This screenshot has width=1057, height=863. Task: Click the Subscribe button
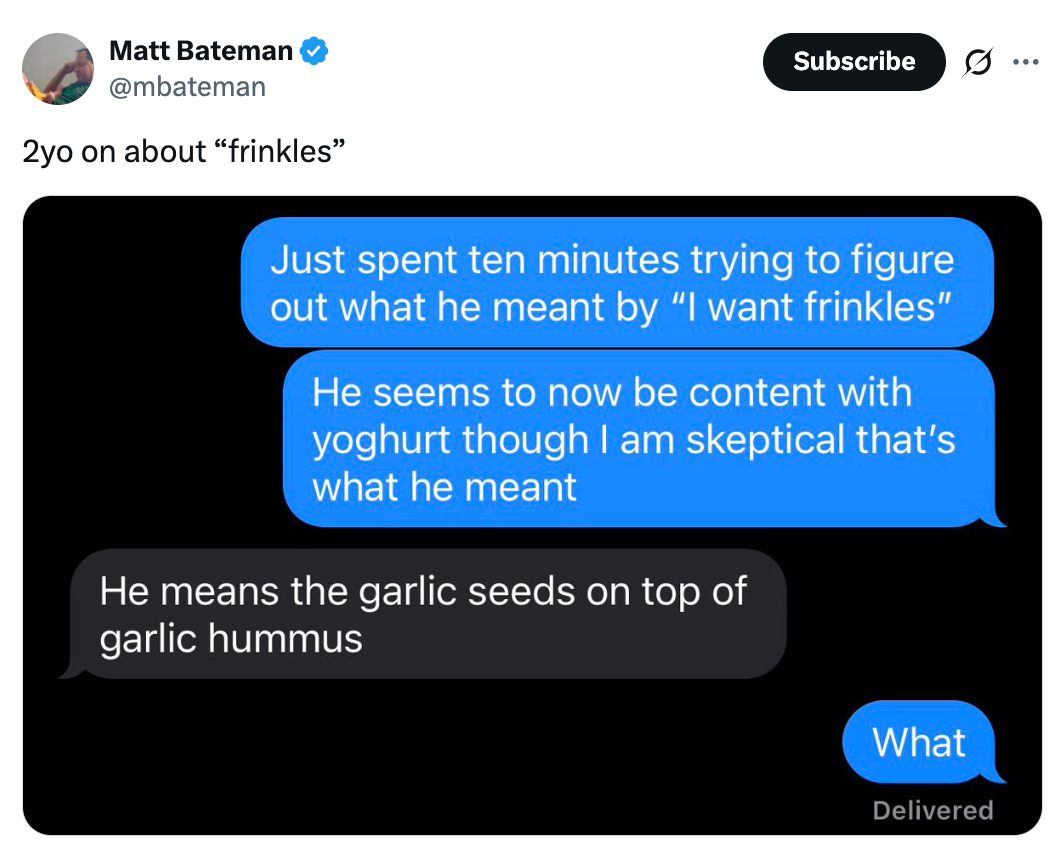point(854,62)
